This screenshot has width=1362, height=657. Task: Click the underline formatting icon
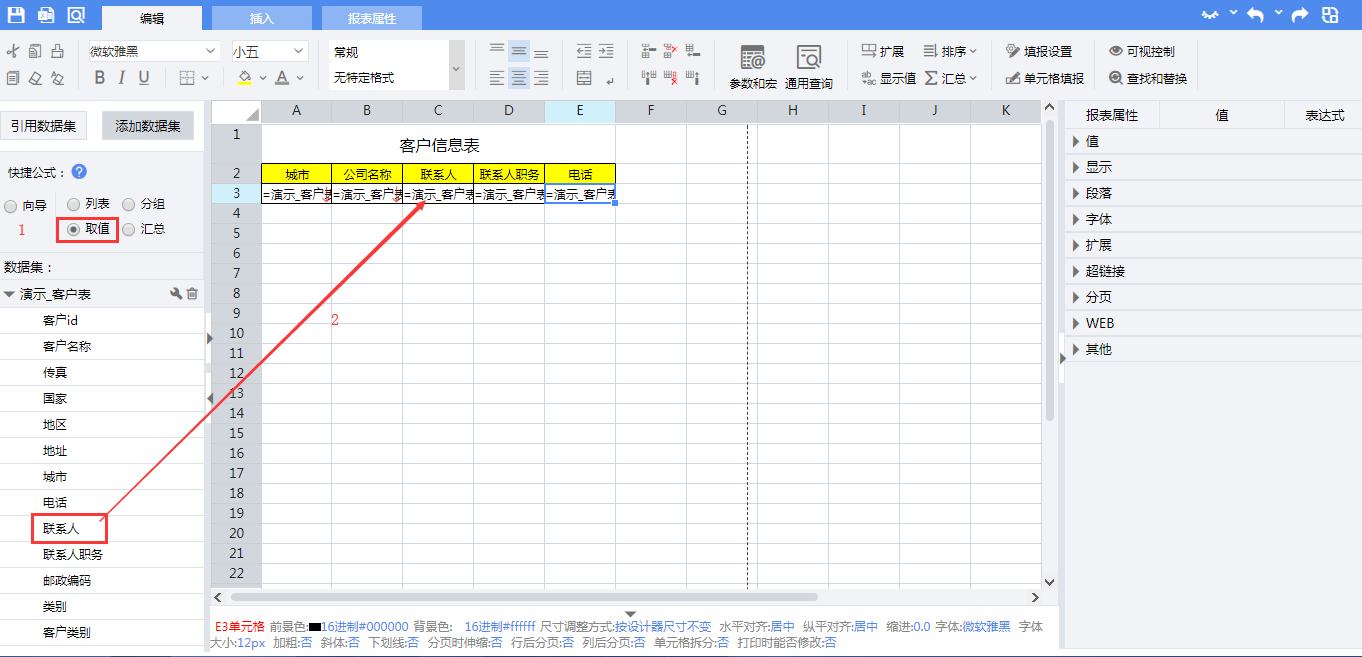pos(144,78)
